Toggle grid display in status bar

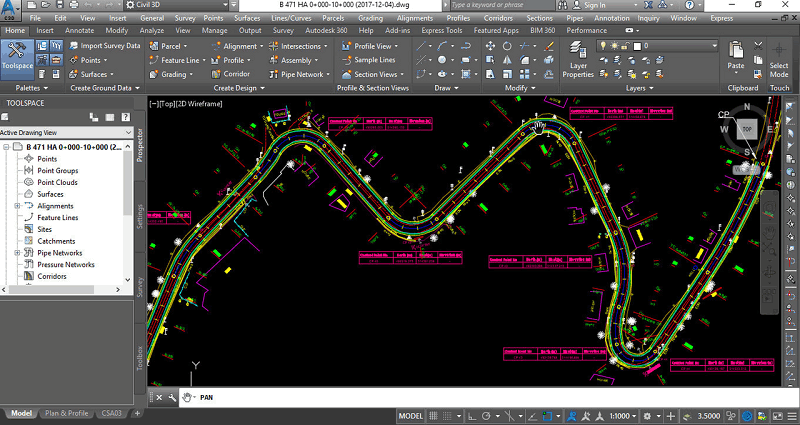pyautogui.click(x=433, y=416)
